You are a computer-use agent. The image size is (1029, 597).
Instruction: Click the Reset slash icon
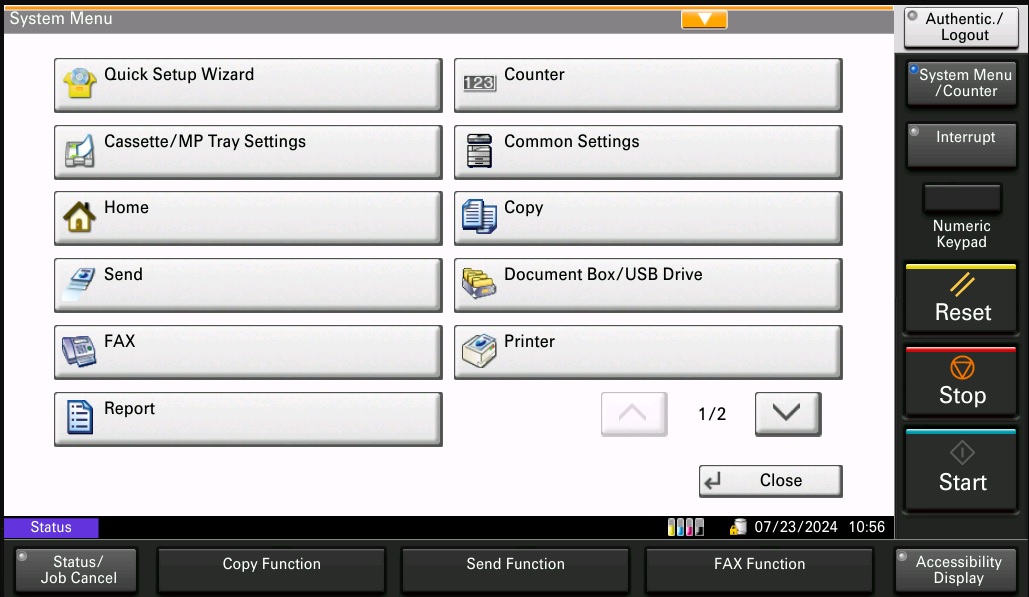pos(962,285)
